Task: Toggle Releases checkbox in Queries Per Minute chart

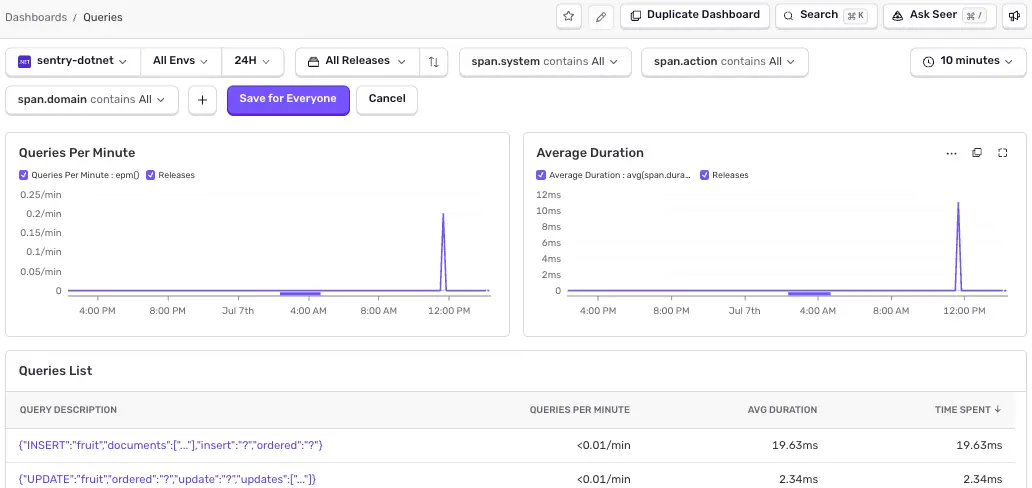Action: (x=150, y=175)
